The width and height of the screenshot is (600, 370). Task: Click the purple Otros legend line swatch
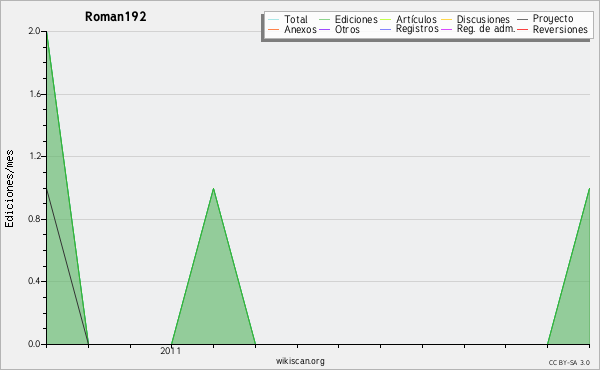point(324,29)
